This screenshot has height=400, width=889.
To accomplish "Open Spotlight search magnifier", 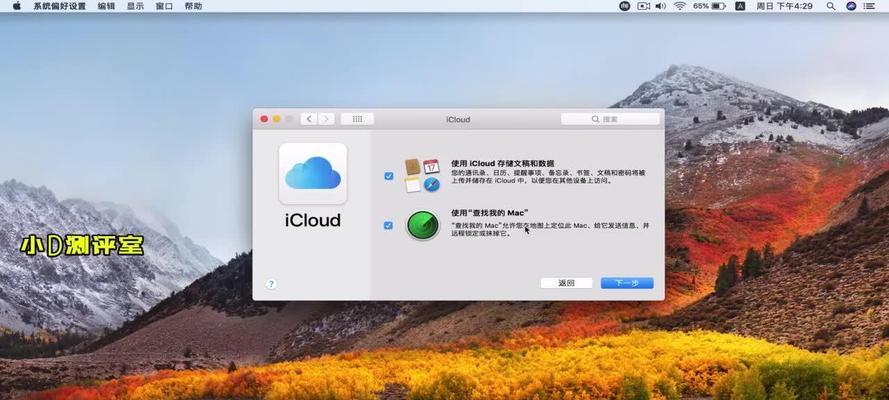I will point(831,6).
